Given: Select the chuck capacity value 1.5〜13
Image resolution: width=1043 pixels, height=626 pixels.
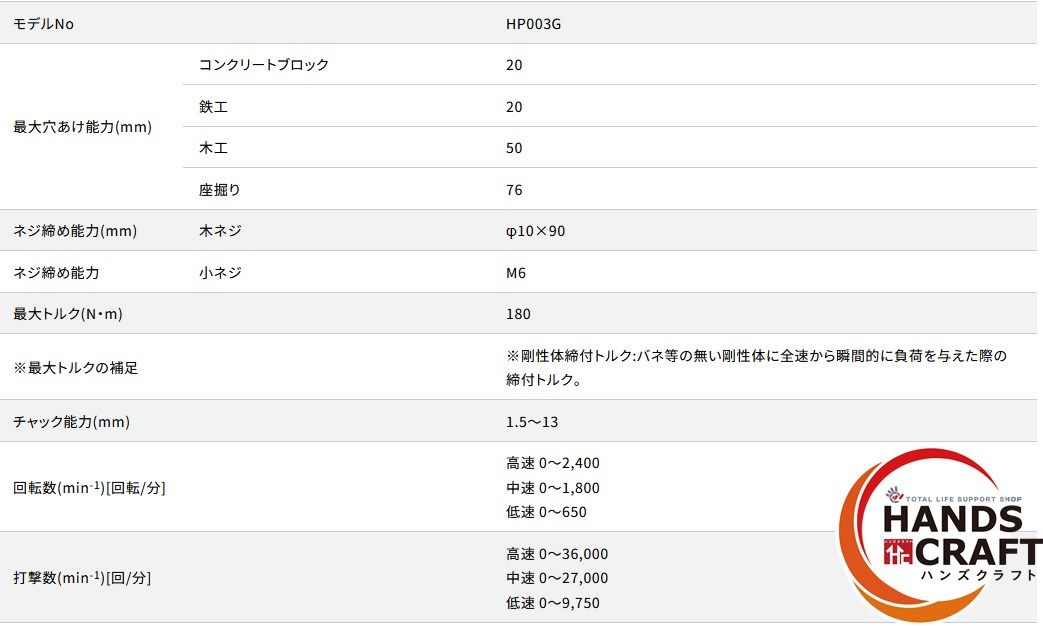Looking at the screenshot, I should [535, 422].
